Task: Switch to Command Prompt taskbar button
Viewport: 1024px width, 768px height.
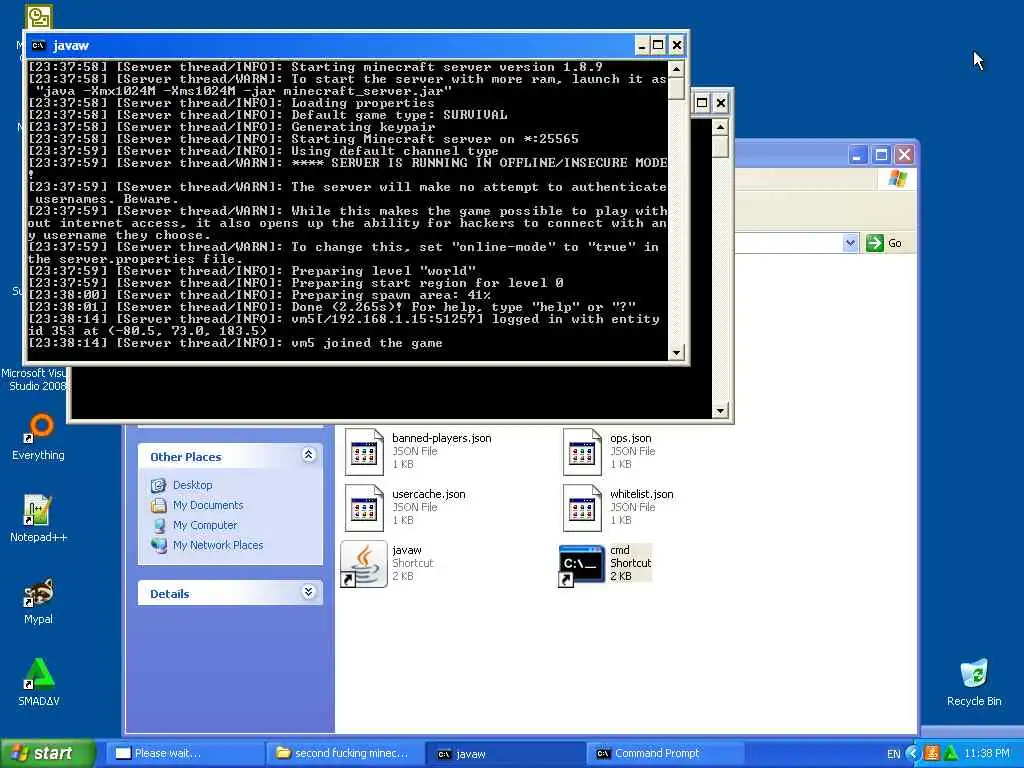Action: (666, 753)
